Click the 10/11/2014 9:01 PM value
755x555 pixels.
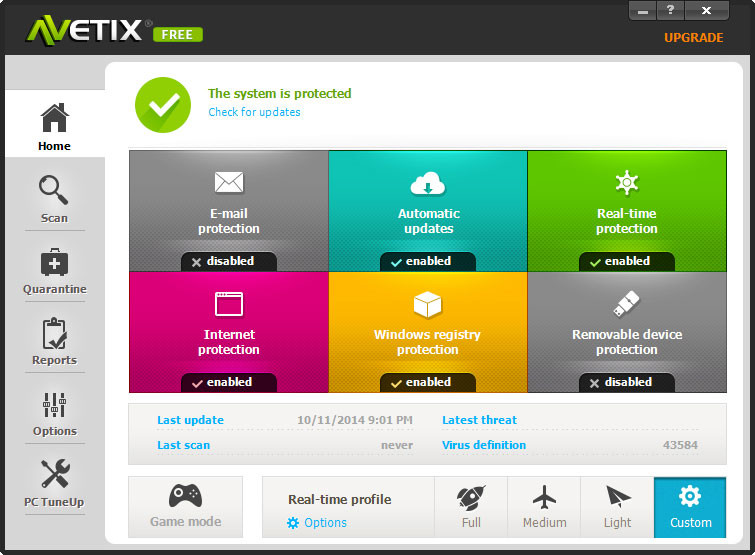355,420
